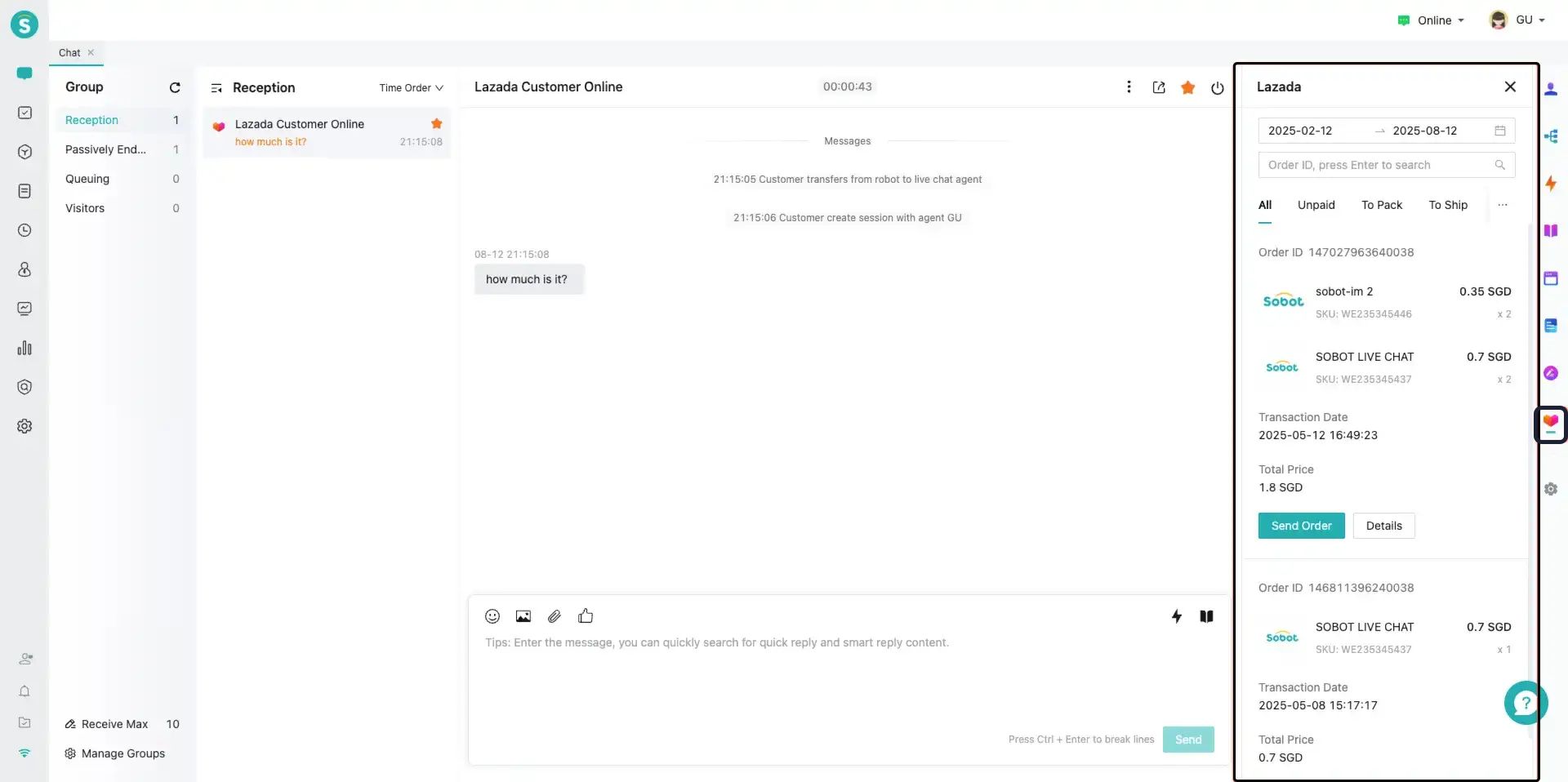Close the Lazada panel
This screenshot has width=1568, height=782.
click(x=1510, y=87)
